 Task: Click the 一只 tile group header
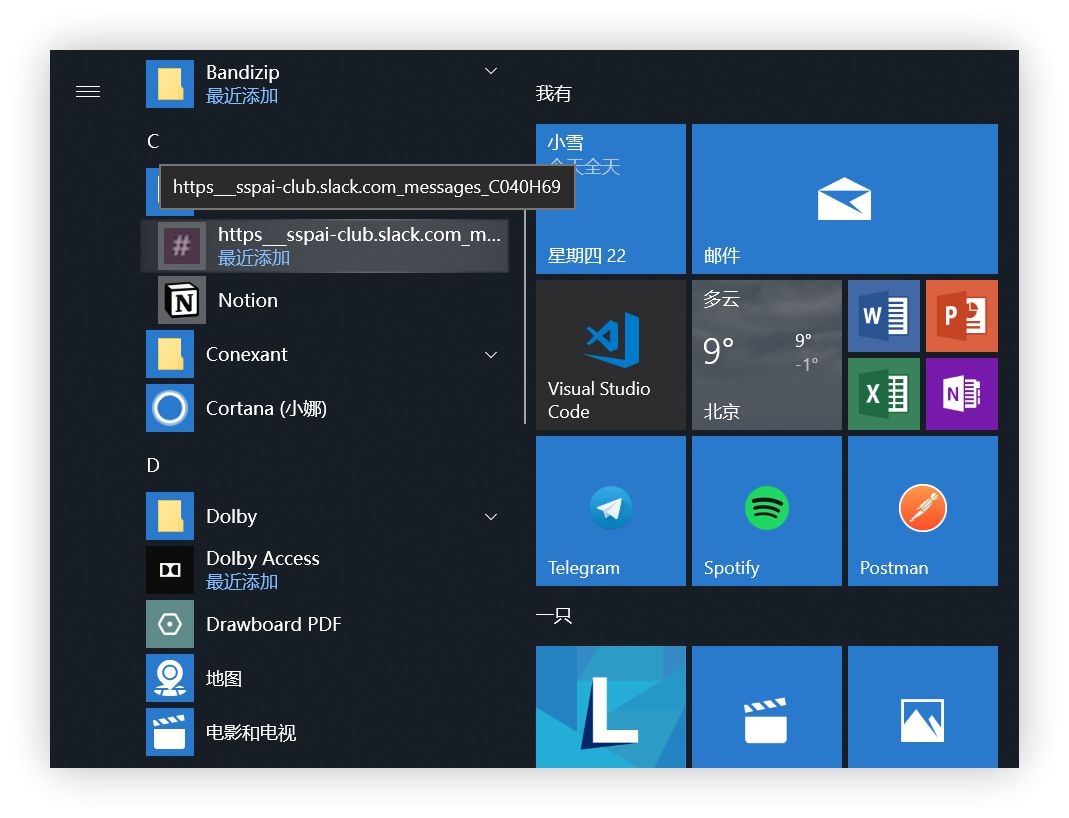click(554, 616)
